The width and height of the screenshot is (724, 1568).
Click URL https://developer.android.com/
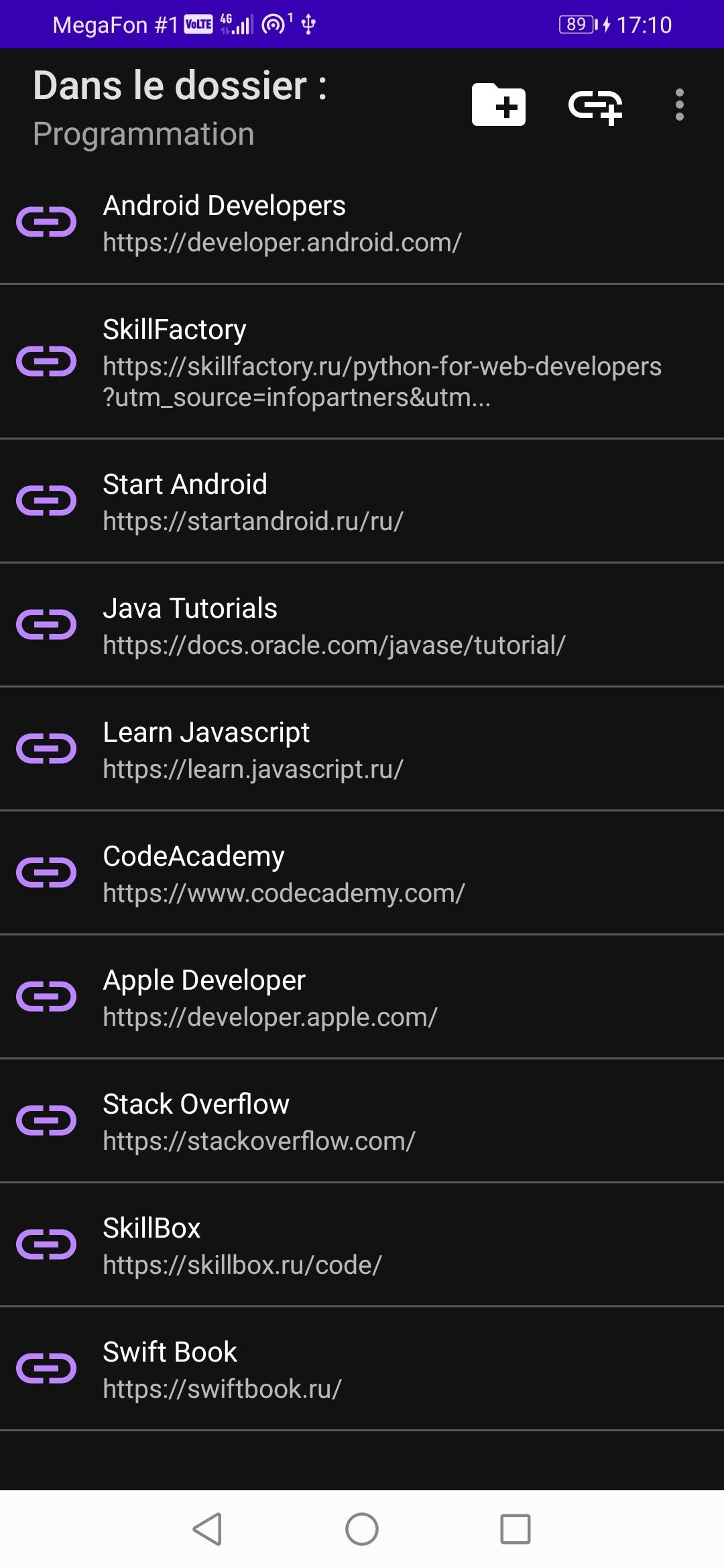pyautogui.click(x=282, y=243)
